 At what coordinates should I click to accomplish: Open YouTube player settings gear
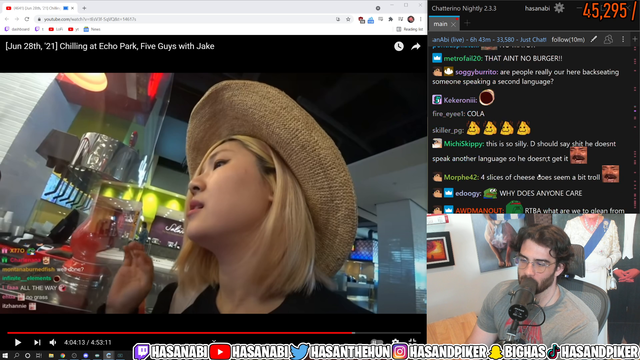(395, 342)
